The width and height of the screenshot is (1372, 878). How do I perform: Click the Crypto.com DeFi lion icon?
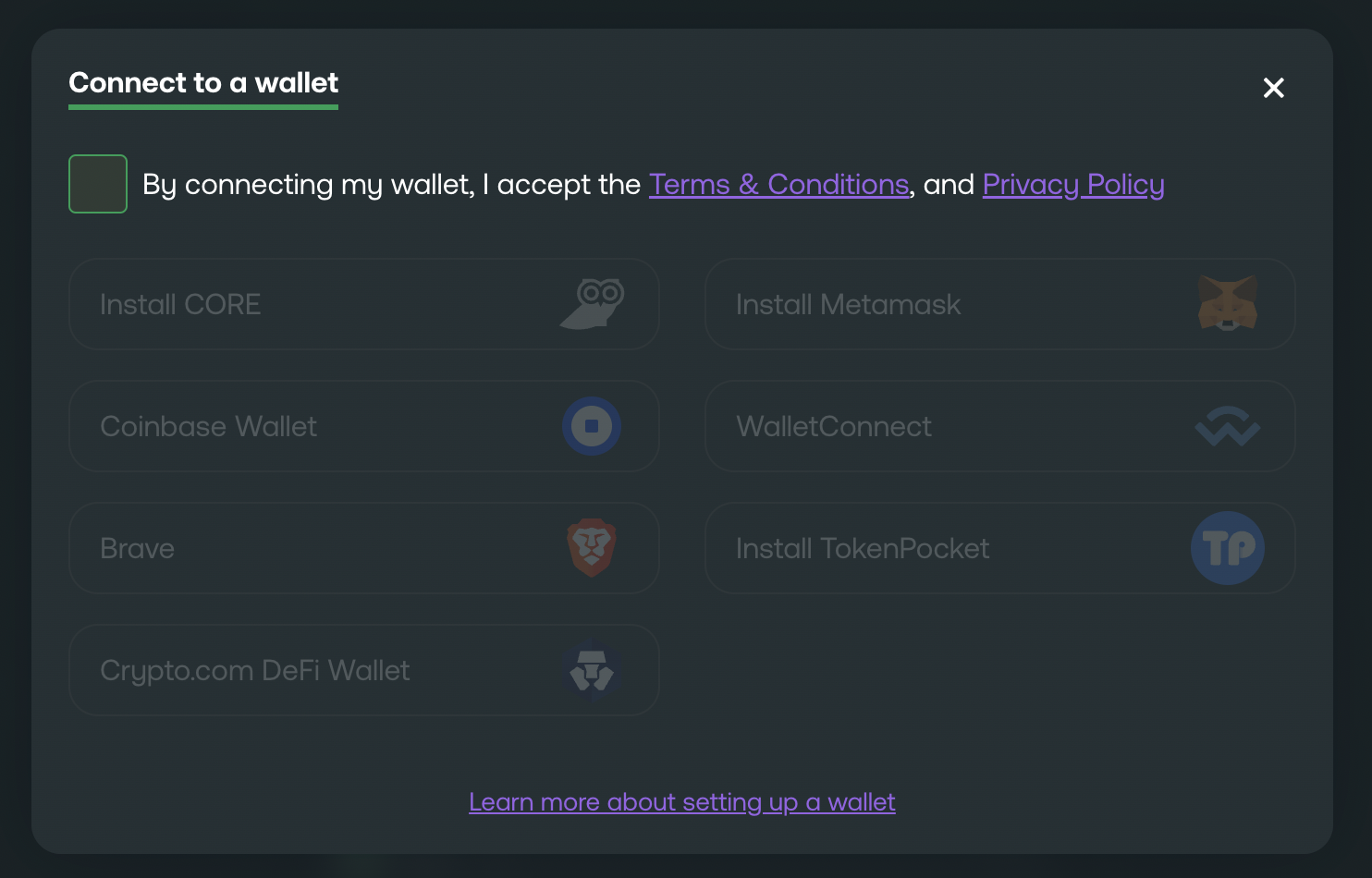tap(592, 671)
